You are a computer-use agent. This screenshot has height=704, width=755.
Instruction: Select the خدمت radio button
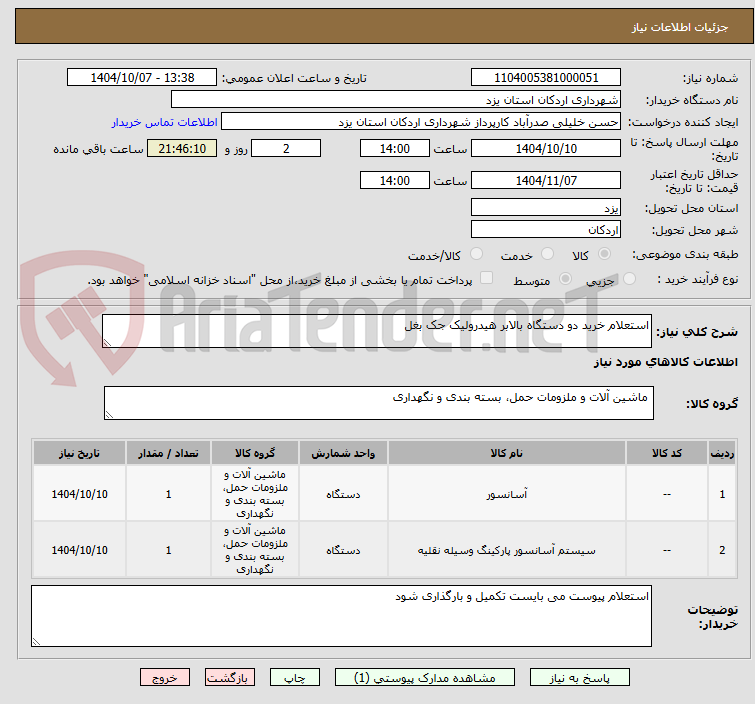click(x=547, y=254)
